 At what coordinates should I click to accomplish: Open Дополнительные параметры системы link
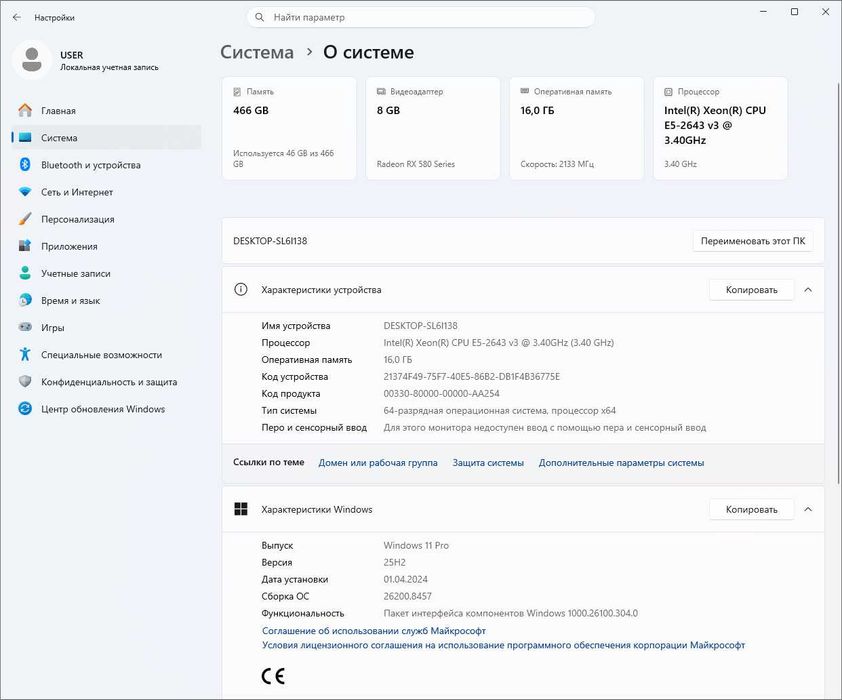621,462
